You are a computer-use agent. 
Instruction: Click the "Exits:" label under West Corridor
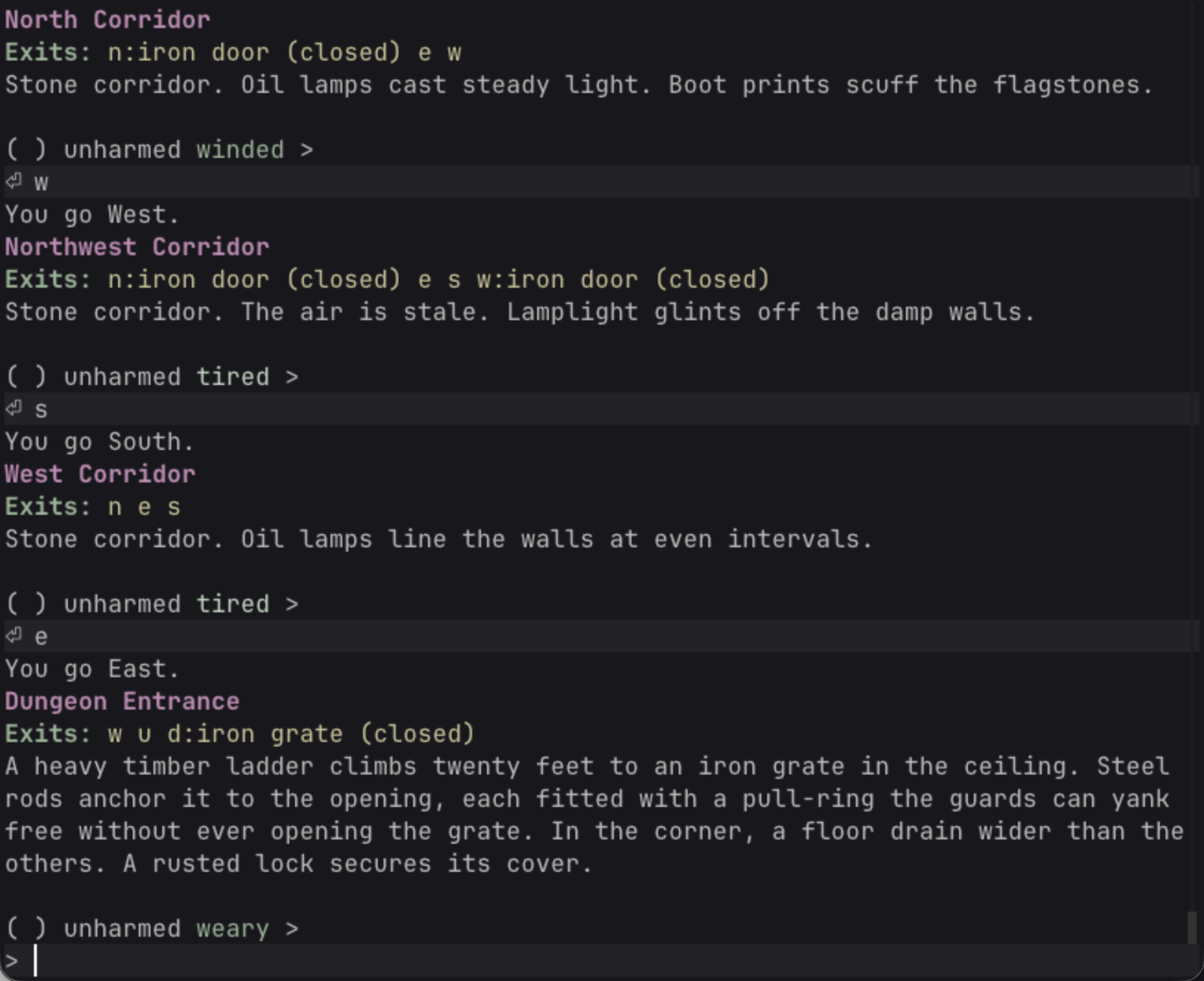49,507
